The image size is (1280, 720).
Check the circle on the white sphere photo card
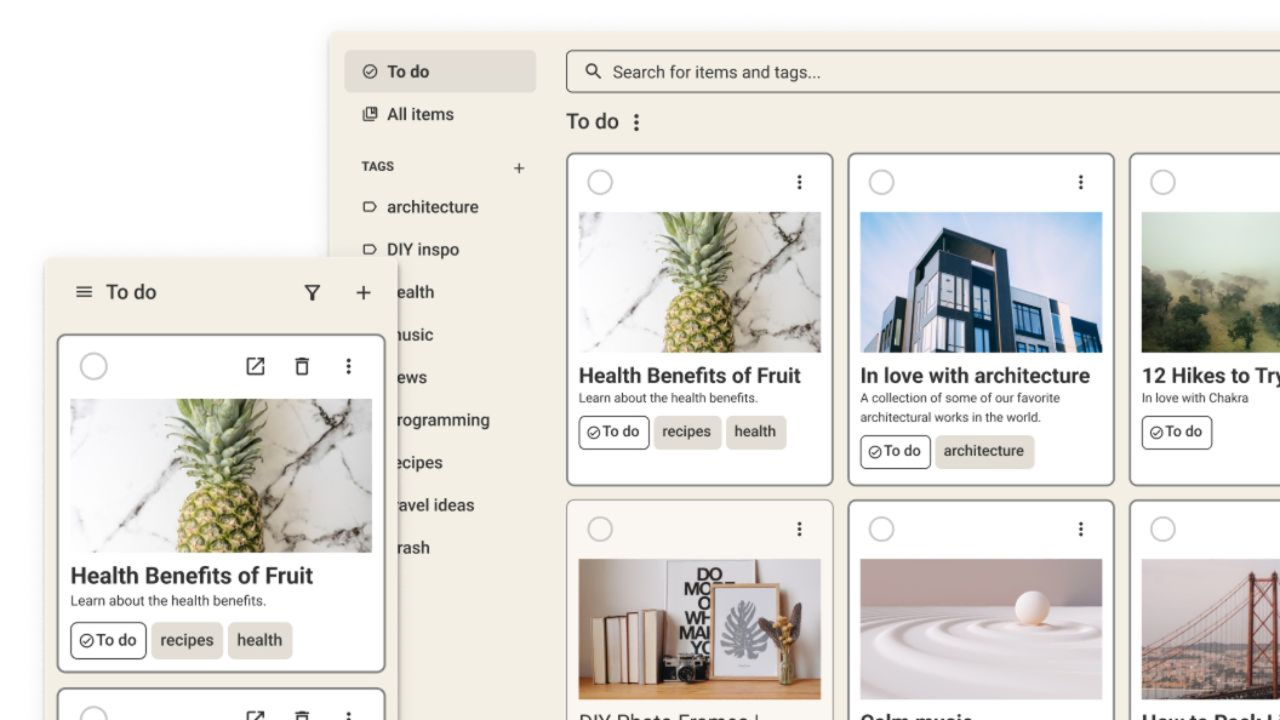881,529
